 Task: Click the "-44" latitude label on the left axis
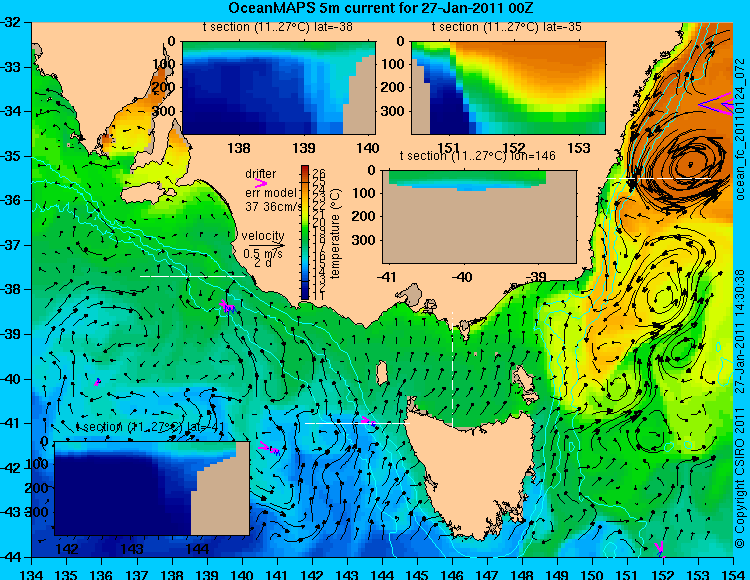coord(11,557)
